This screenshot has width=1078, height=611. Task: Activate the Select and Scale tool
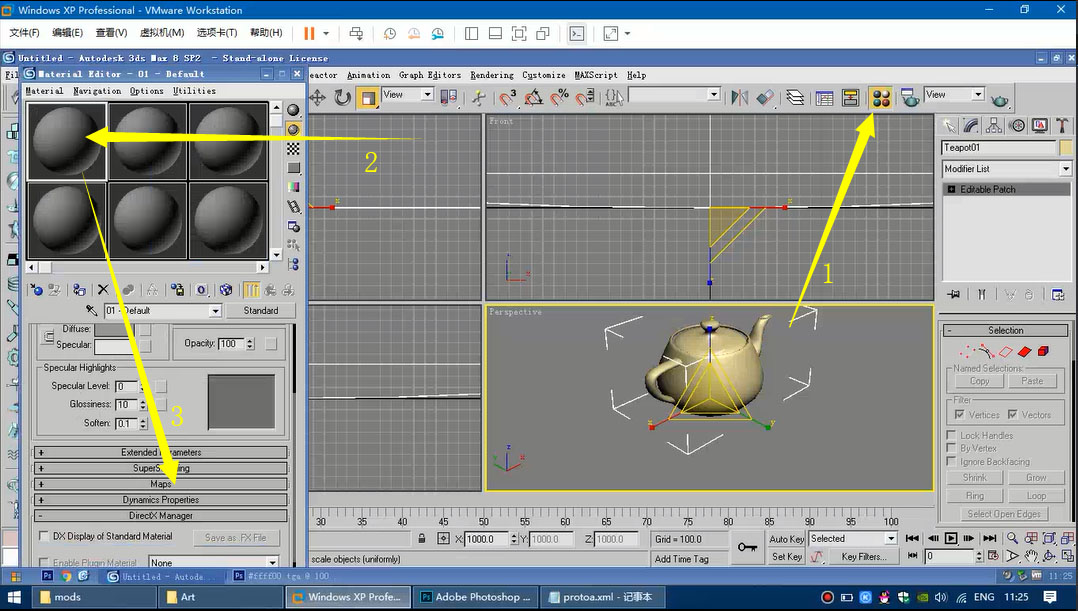click(368, 98)
